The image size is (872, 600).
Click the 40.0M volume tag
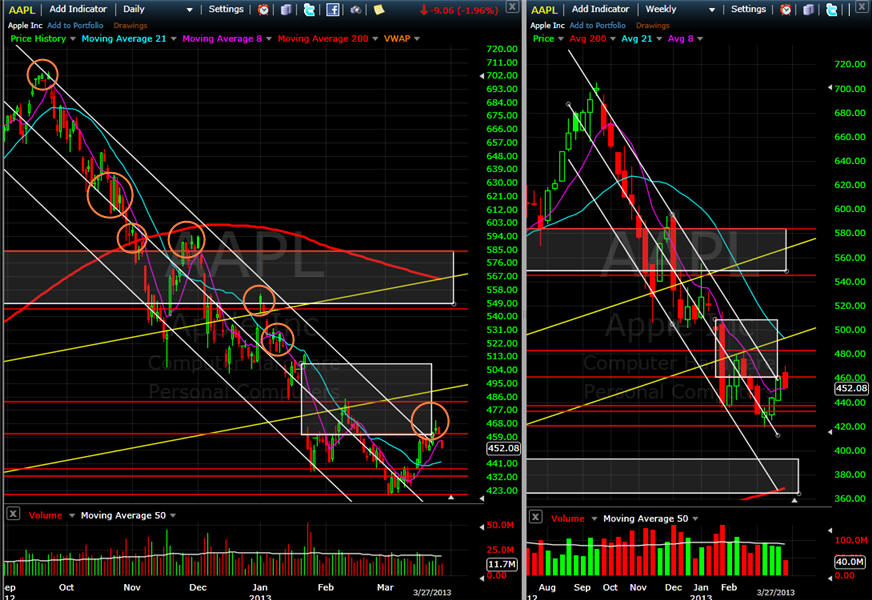tap(850, 562)
